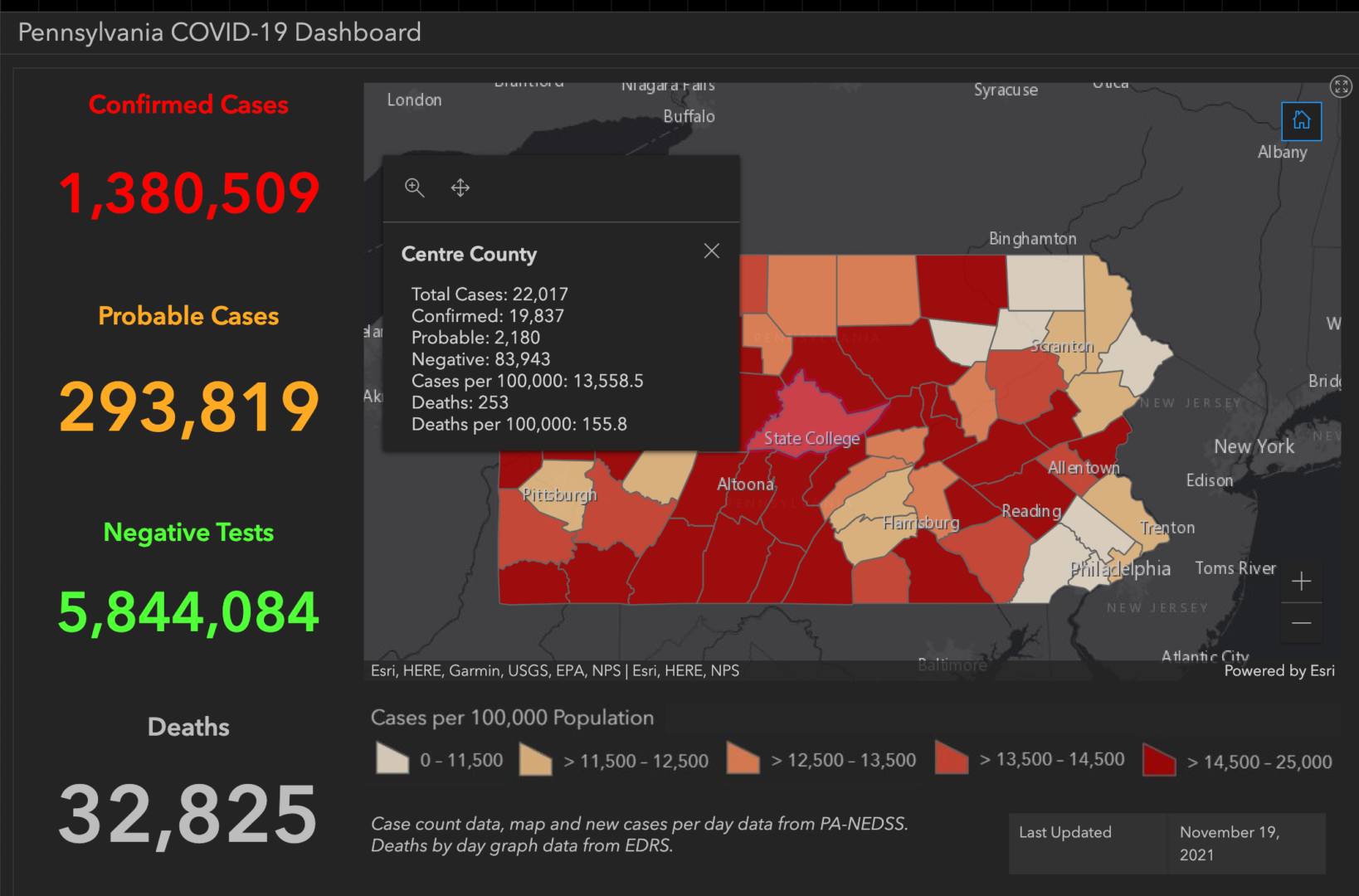Click the Trenton label on map

[1167, 528]
